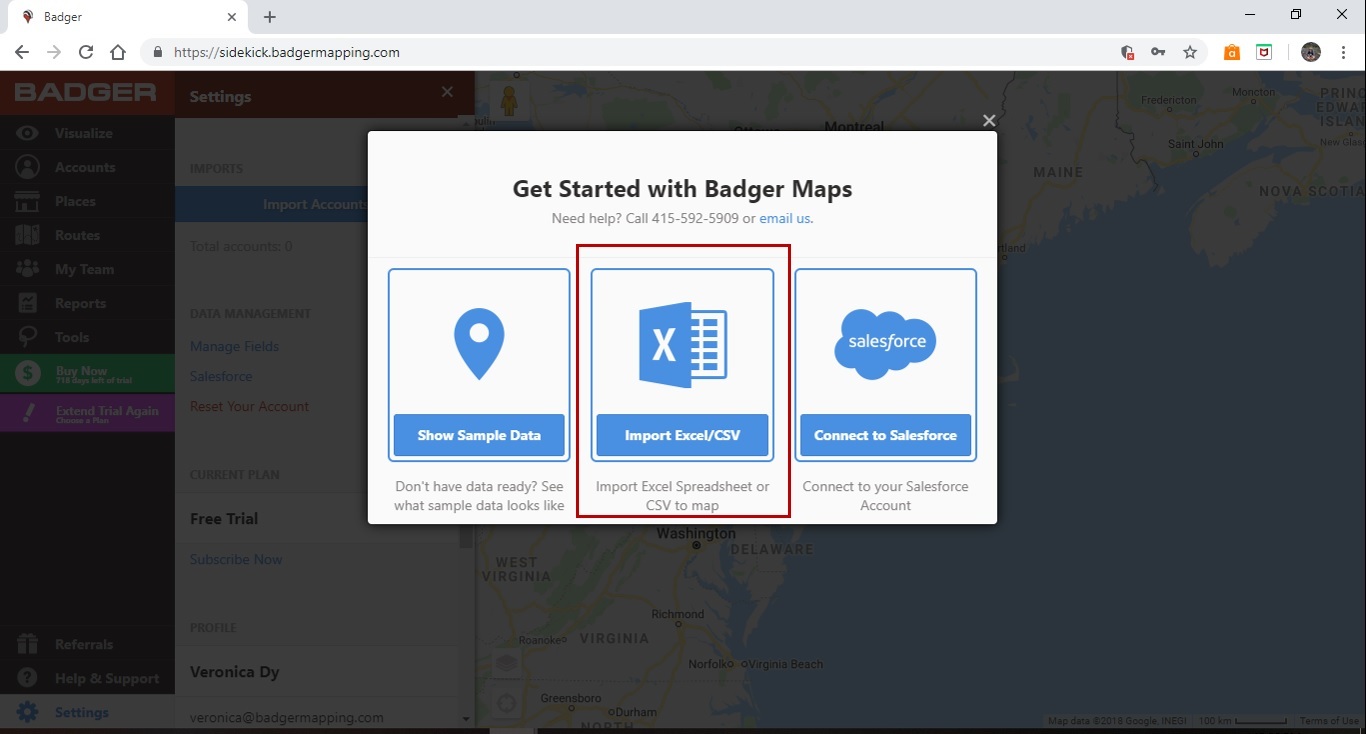
Task: Click the Subscribe Now link
Action: tap(236, 559)
